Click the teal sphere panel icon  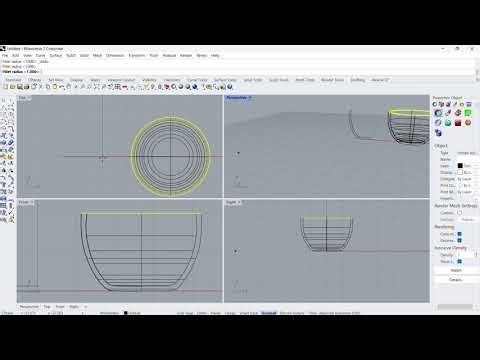click(x=448, y=123)
